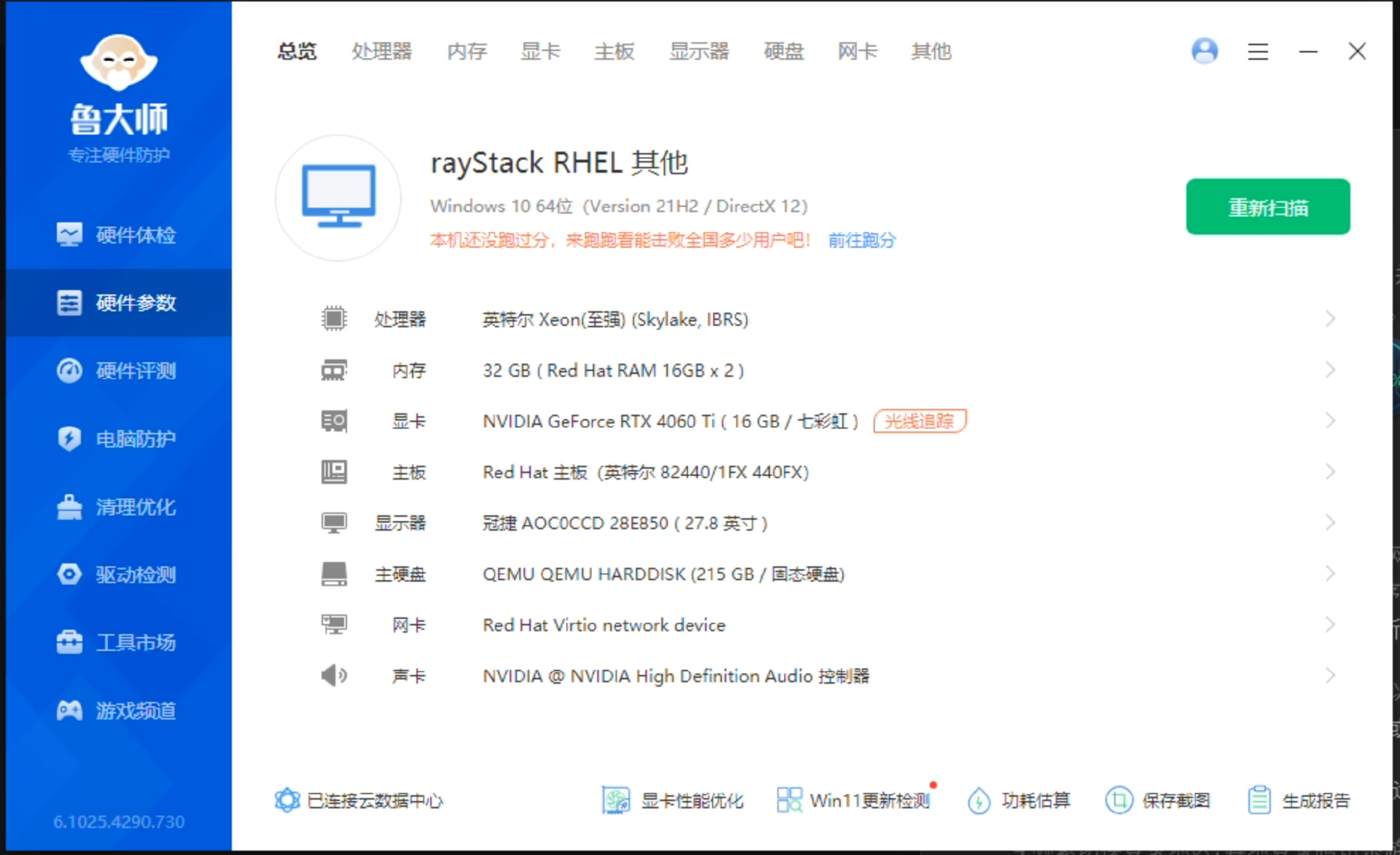Click the RAM icon beside 内存 row

(334, 370)
